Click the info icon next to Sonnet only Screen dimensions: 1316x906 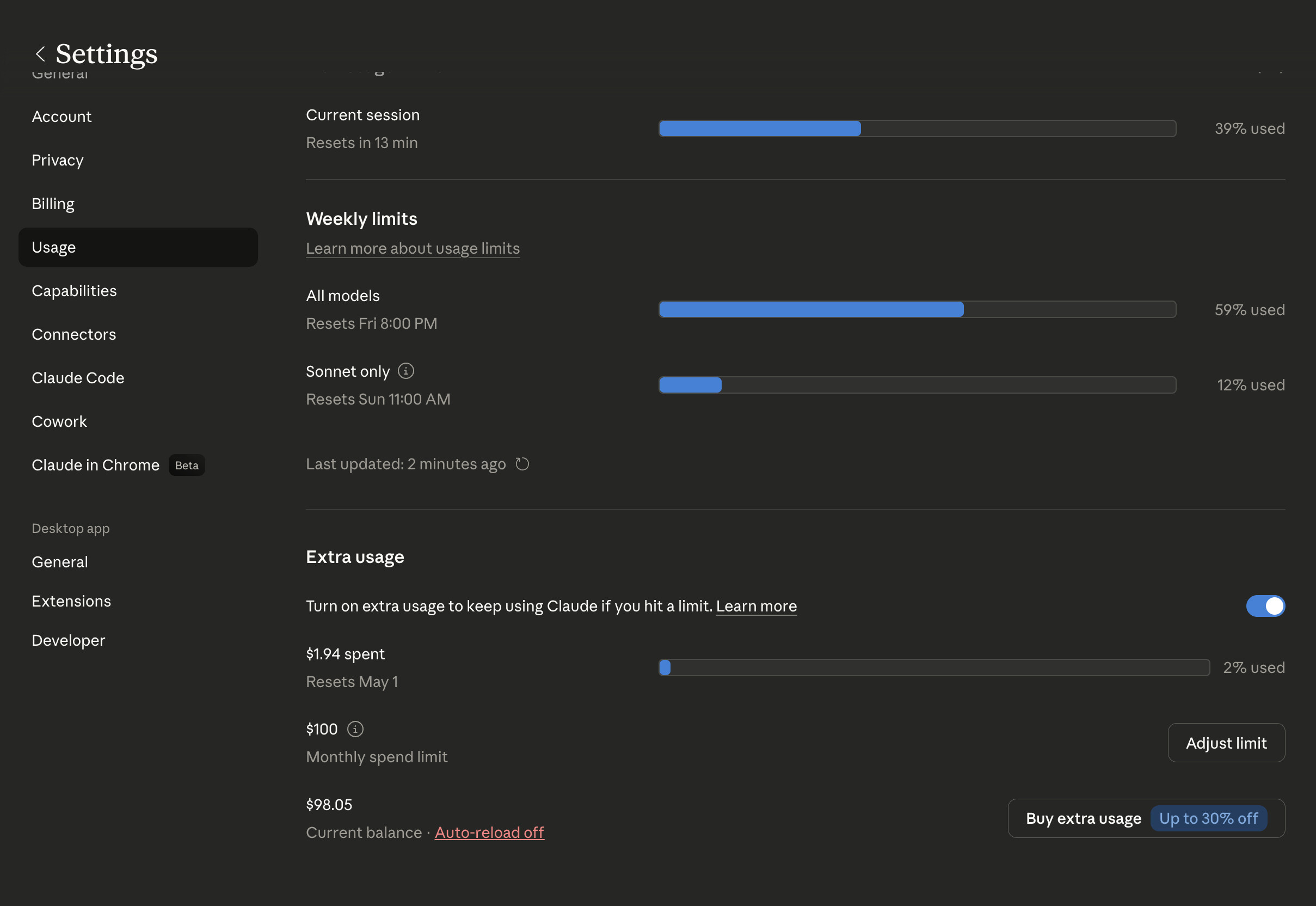point(406,371)
